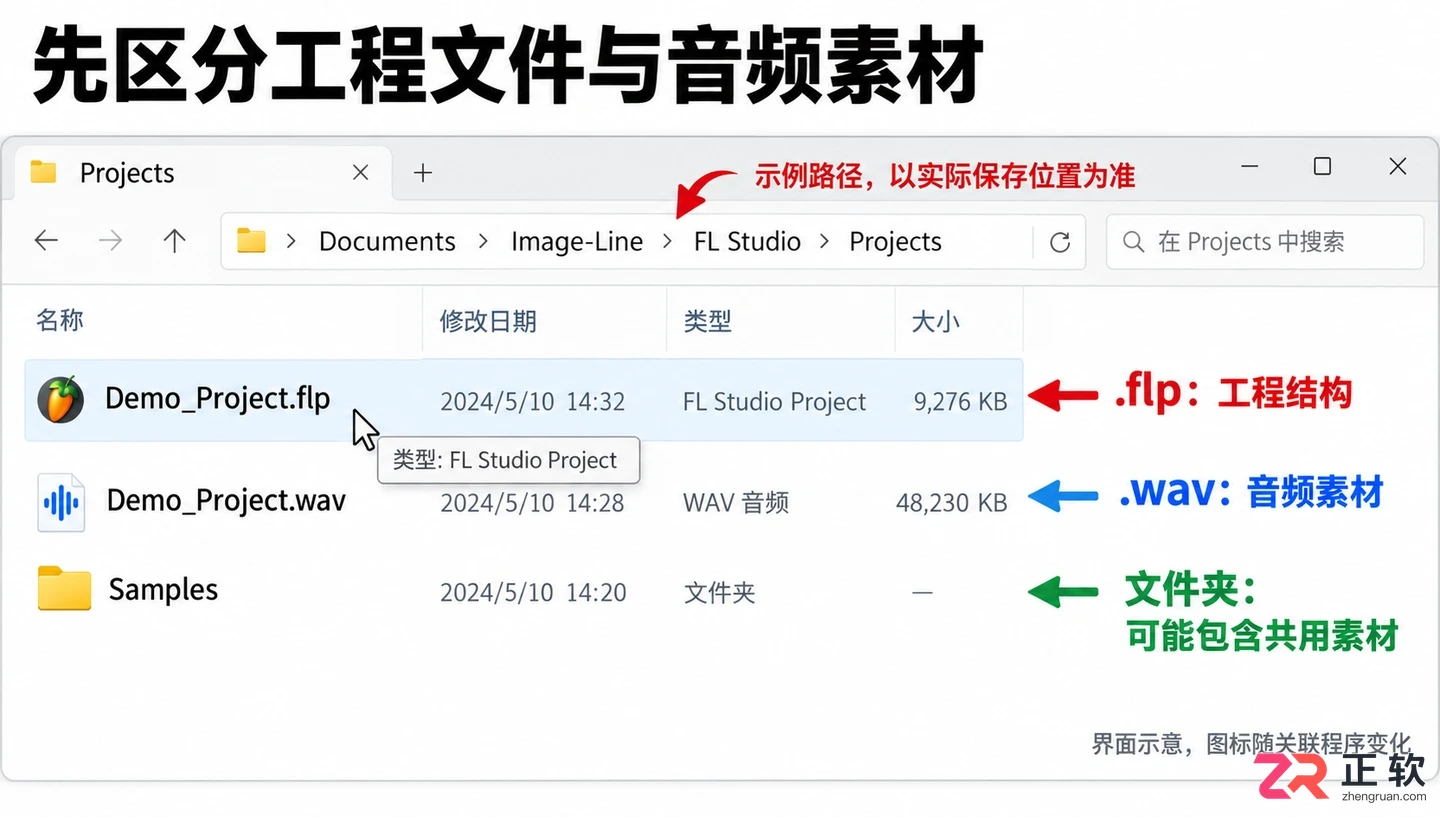Click the back navigation arrow
Viewport: 1440px width, 817px height.
point(46,241)
